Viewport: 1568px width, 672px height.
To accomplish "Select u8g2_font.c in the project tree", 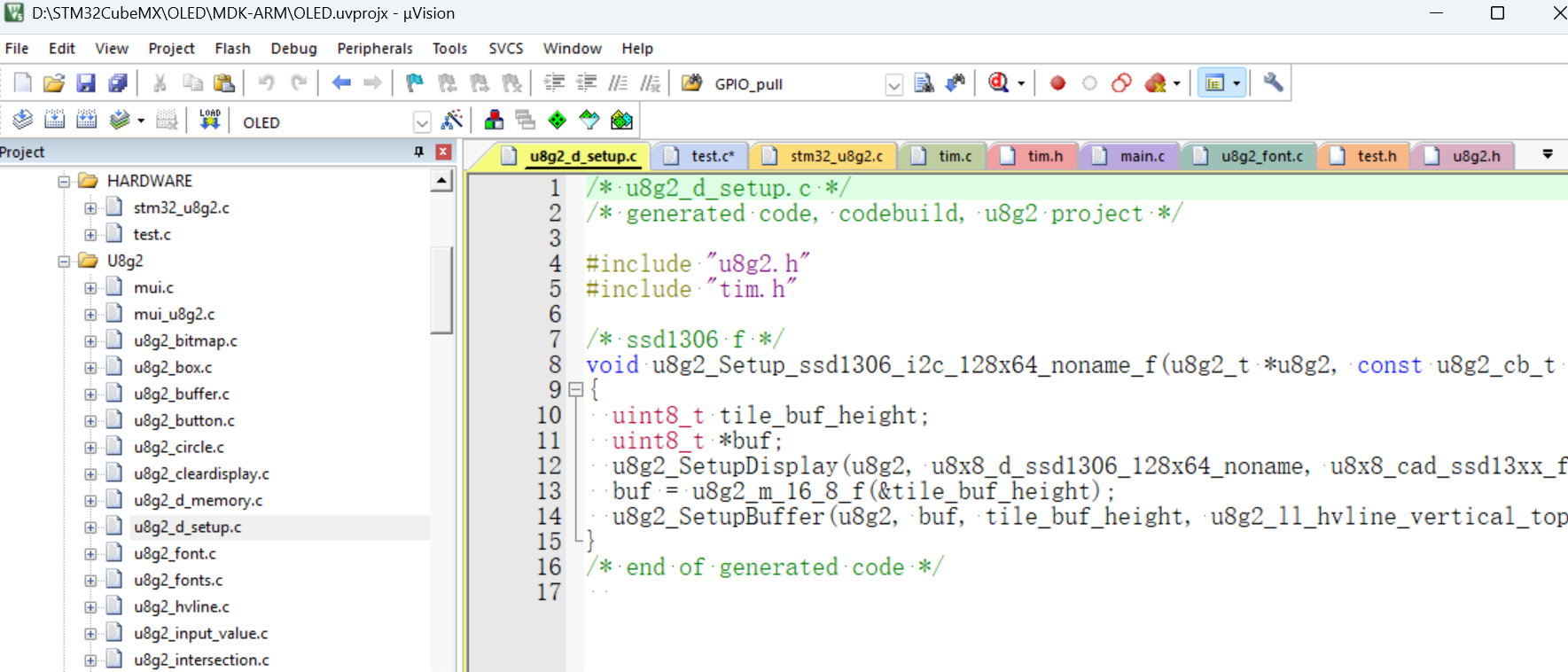I will [175, 554].
